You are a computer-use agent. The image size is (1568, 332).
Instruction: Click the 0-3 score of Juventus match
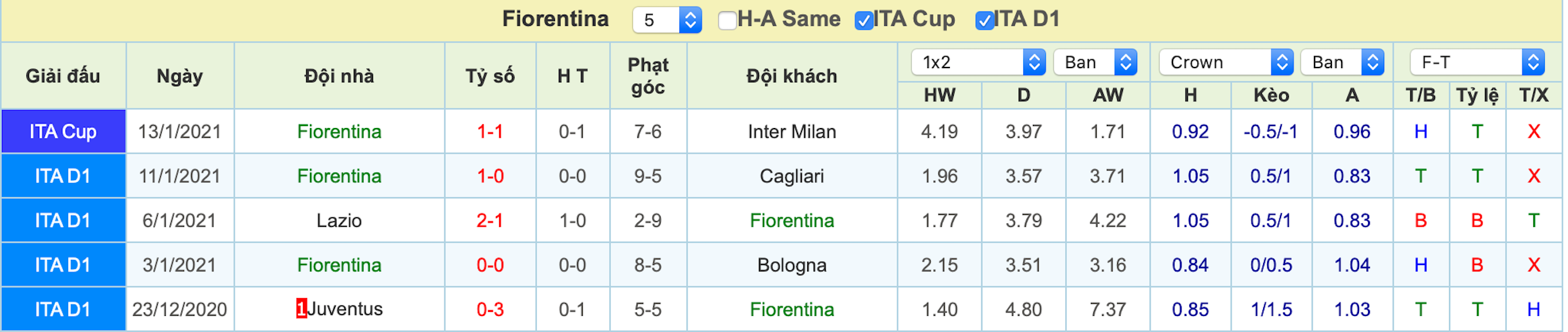[490, 309]
